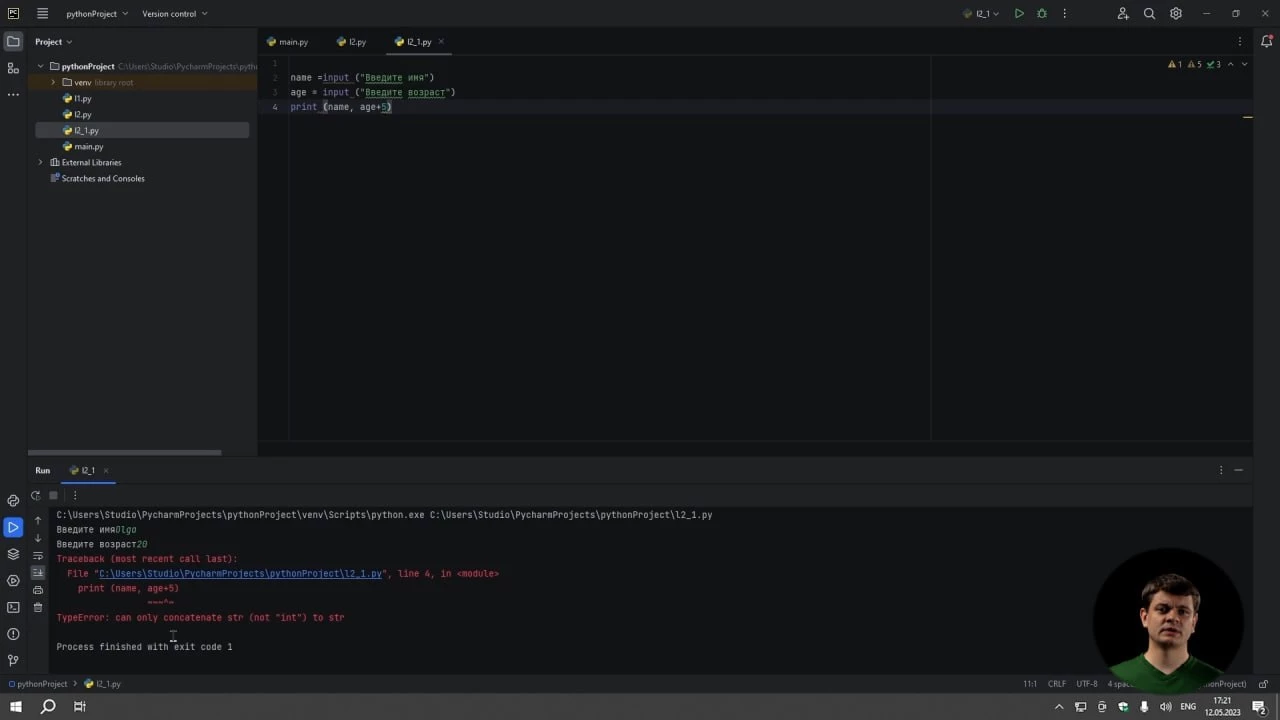Follow the l2_1.py traceback file link

click(240, 574)
